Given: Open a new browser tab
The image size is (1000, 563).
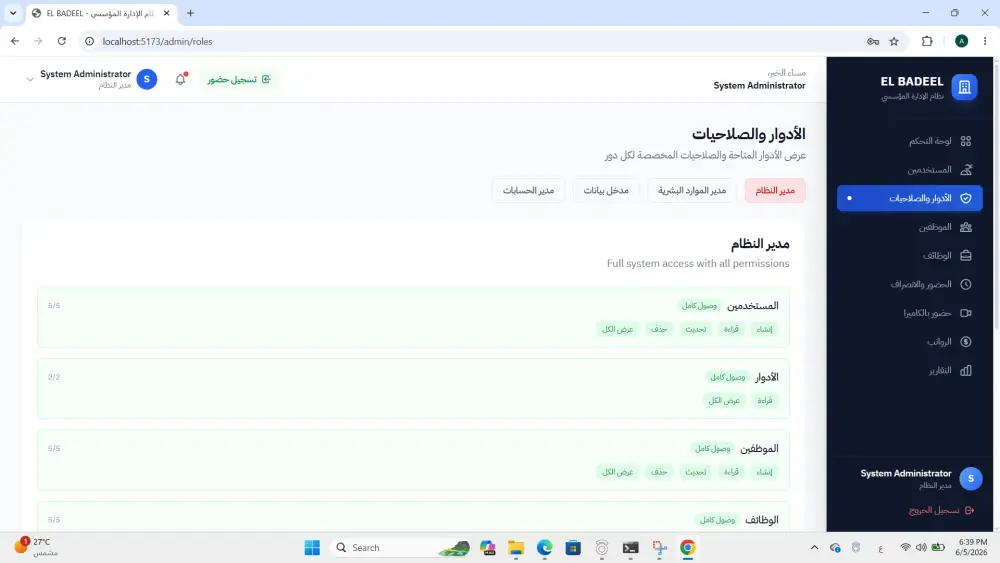Looking at the screenshot, I should (x=190, y=13).
